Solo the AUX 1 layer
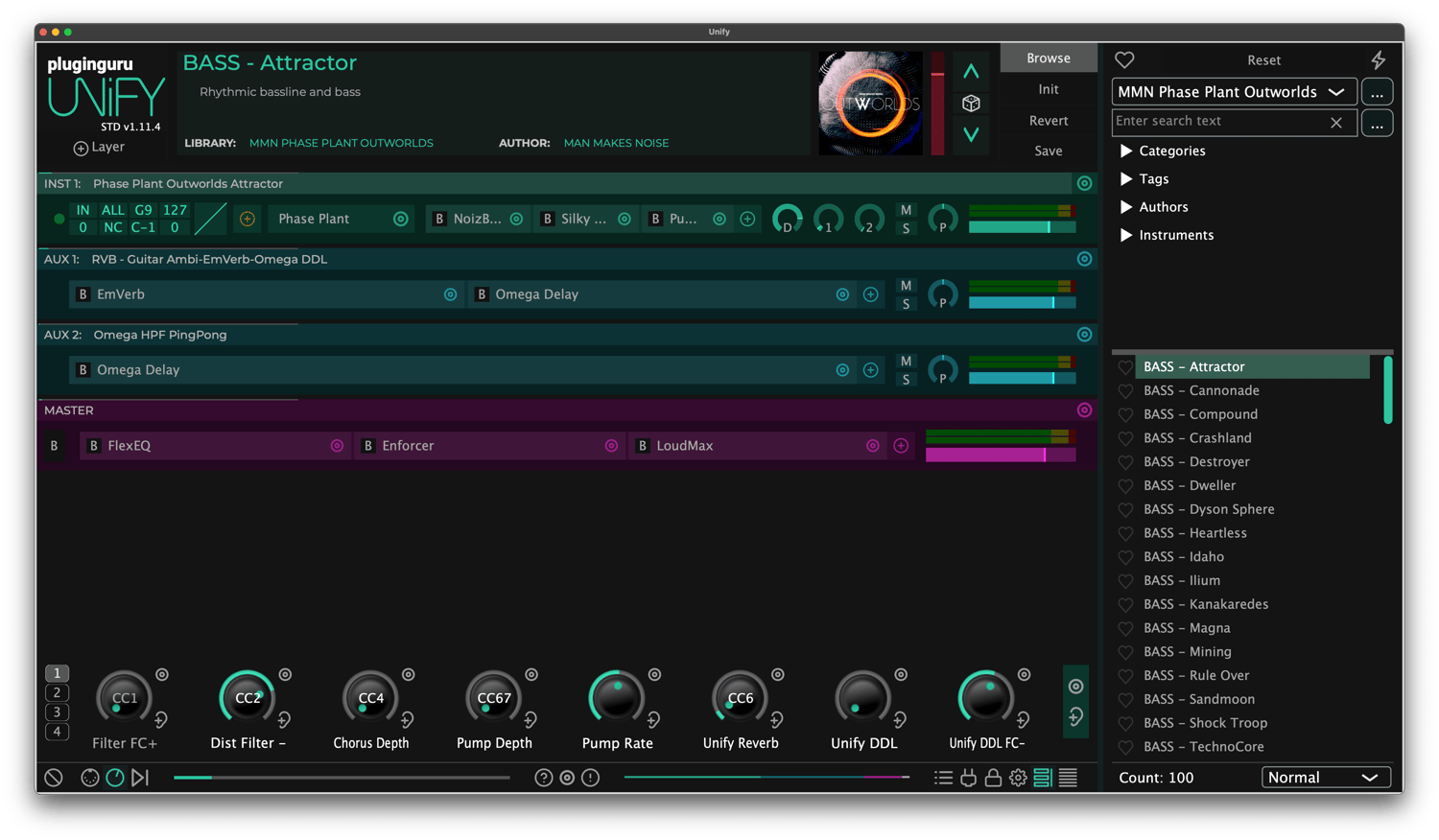The width and height of the screenshot is (1439, 840). (x=906, y=304)
